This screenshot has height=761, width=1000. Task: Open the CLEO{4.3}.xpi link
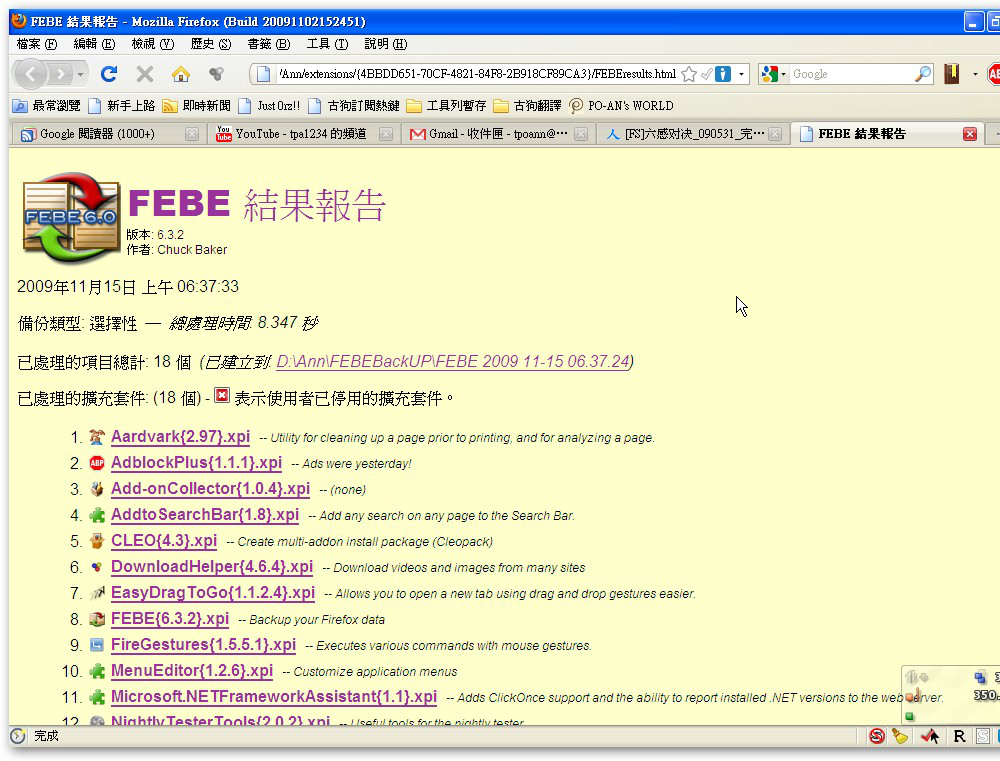[164, 541]
